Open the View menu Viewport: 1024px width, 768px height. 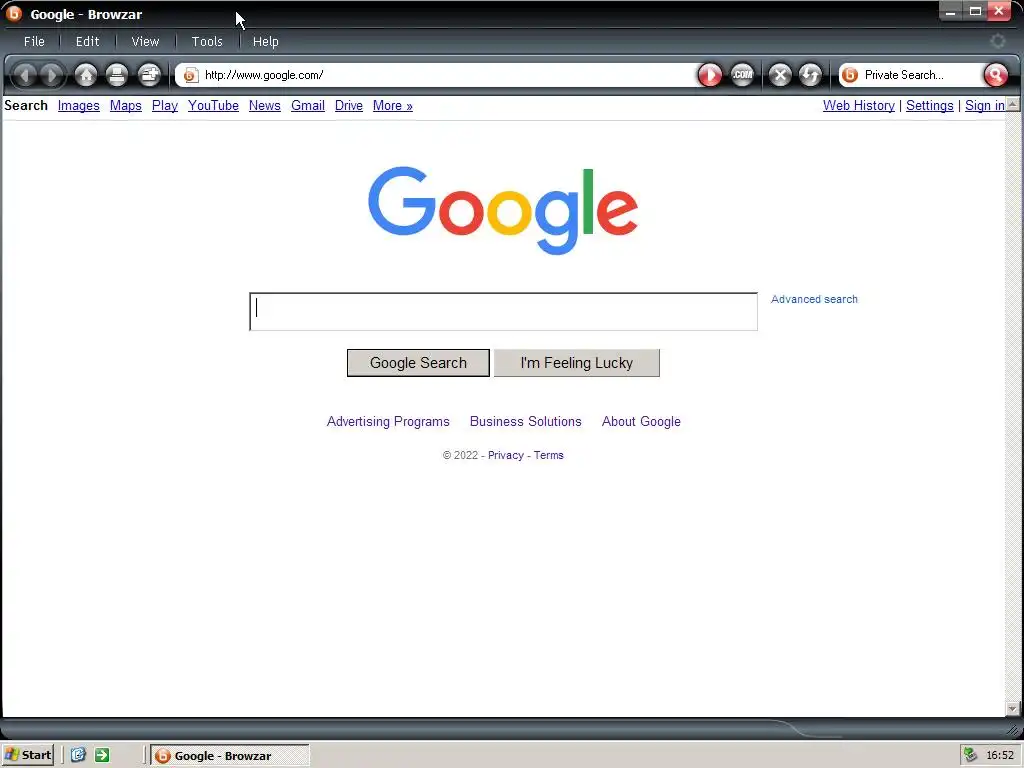[145, 42]
